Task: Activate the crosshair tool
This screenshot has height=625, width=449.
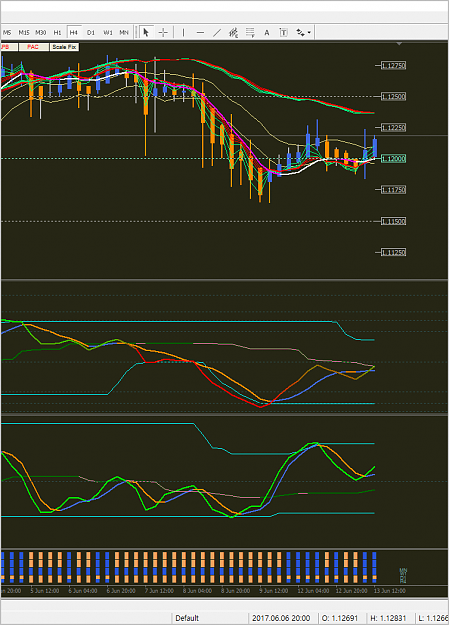Action: pyautogui.click(x=163, y=32)
